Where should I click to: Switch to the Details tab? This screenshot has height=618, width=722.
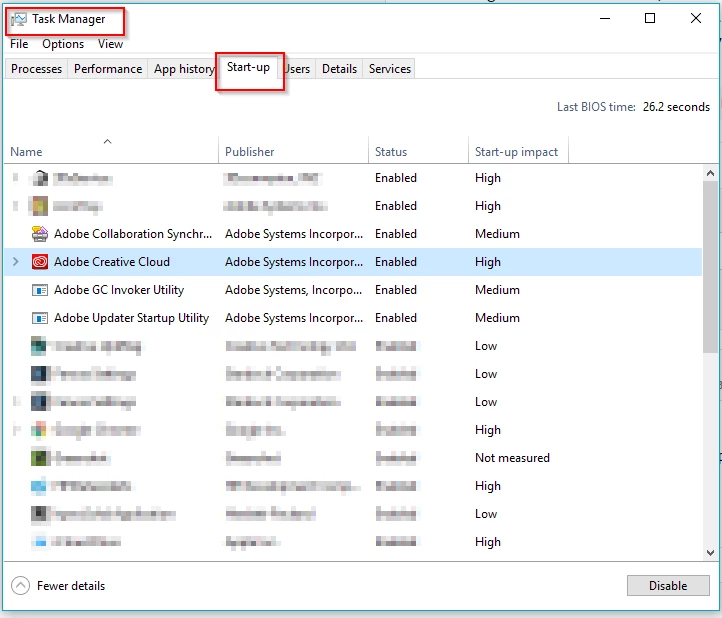click(339, 69)
